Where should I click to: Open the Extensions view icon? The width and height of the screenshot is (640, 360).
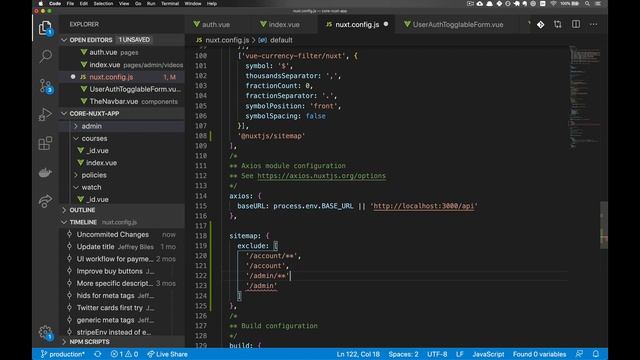click(45, 143)
